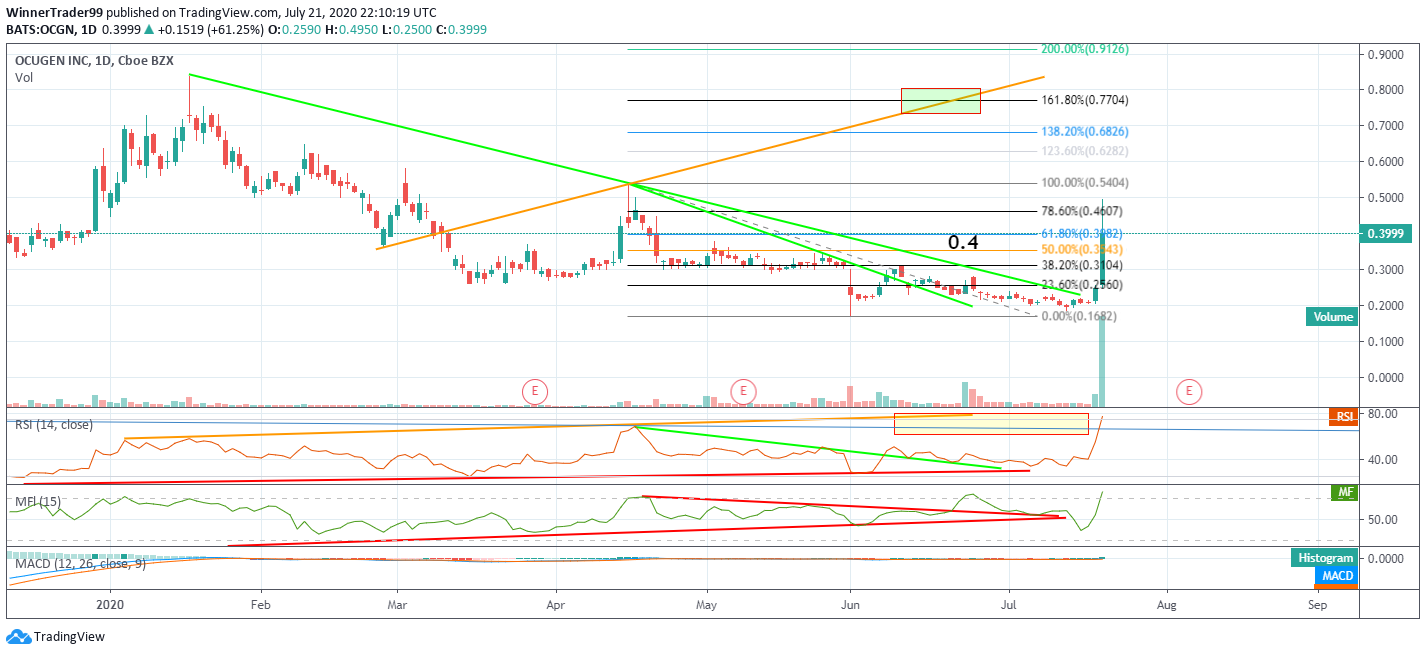The height and width of the screenshot is (655, 1426).
Task: Click the 'MFI (15)' indicator legend
Action: pyautogui.click(x=36, y=500)
